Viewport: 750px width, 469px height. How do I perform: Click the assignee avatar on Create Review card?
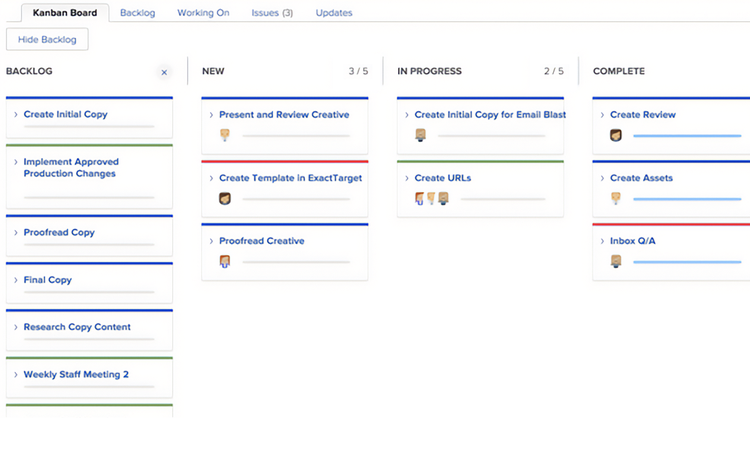[616, 135]
